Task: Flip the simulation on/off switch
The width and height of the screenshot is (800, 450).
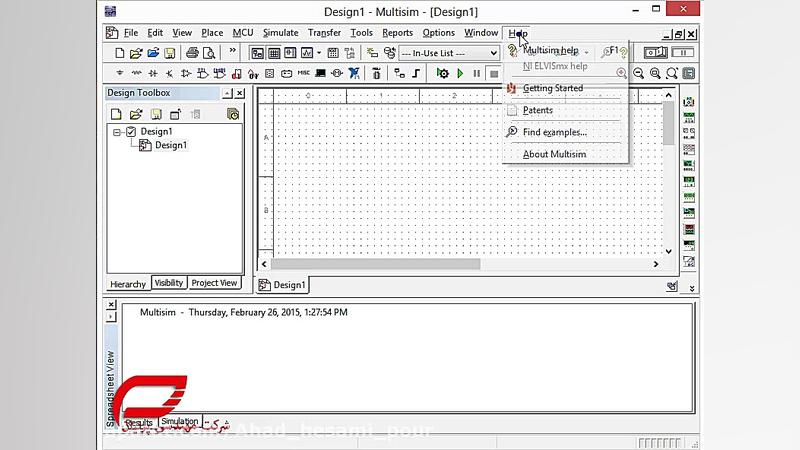Action: click(x=656, y=52)
